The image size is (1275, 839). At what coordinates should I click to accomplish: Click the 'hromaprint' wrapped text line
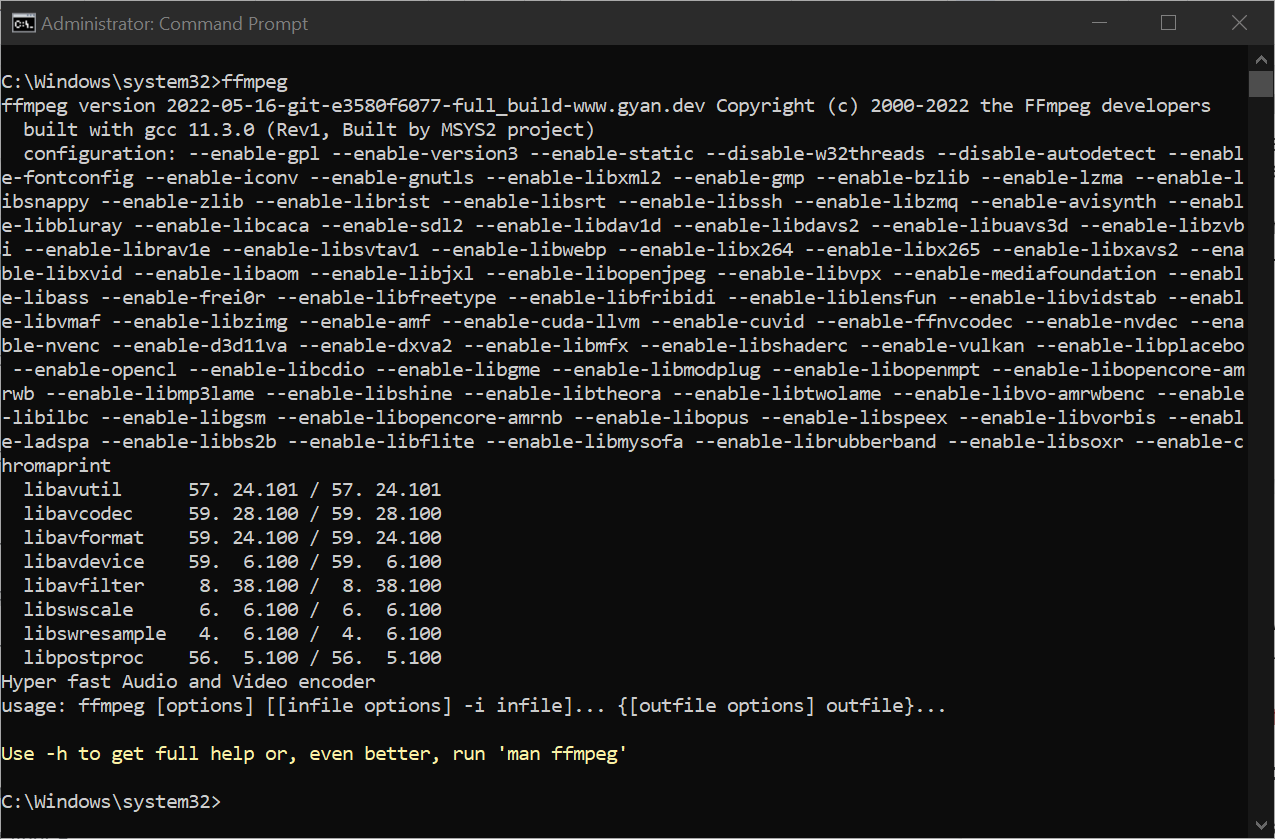[x=57, y=466]
